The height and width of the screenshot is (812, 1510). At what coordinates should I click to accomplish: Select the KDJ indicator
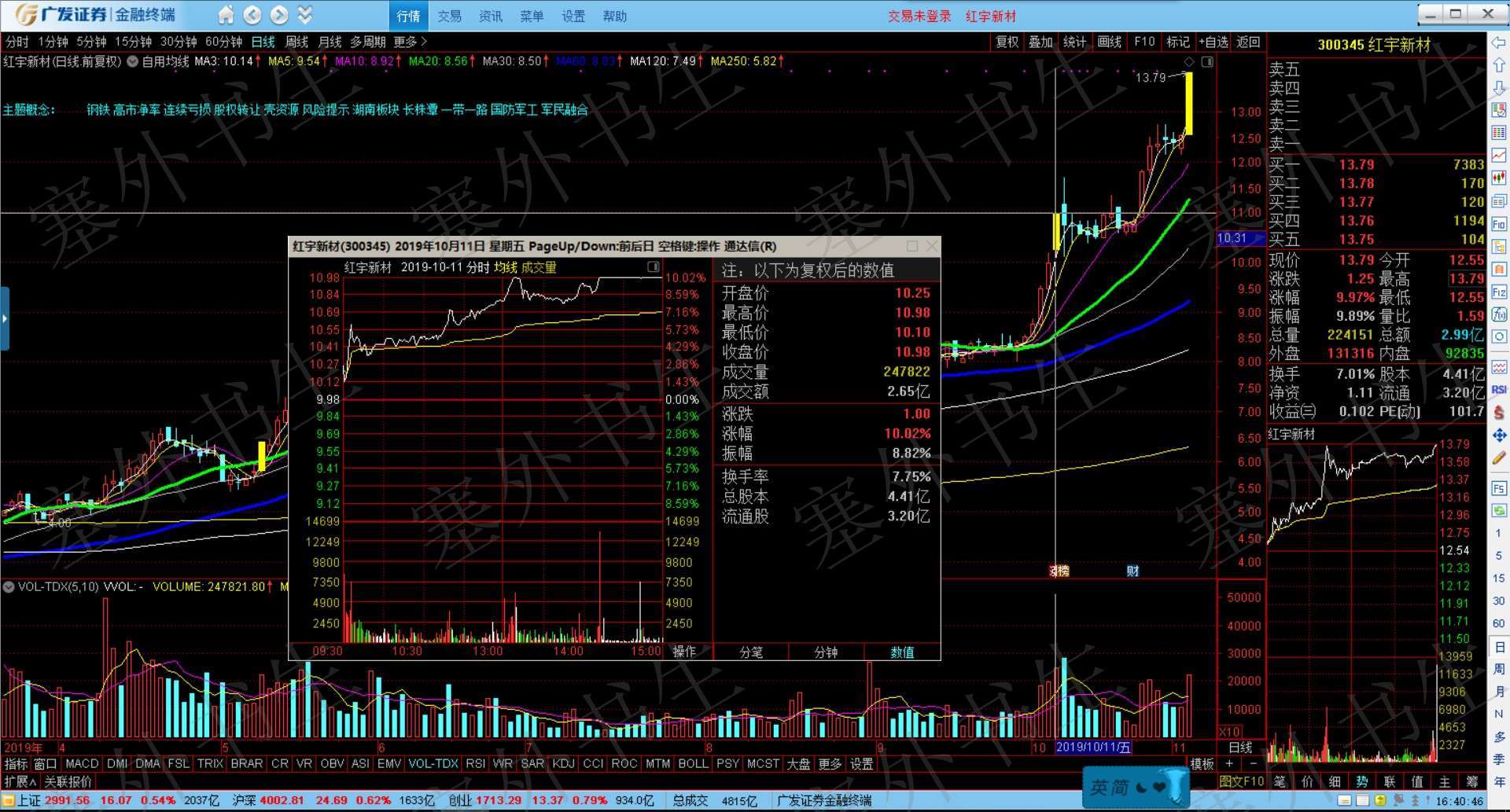coord(563,763)
